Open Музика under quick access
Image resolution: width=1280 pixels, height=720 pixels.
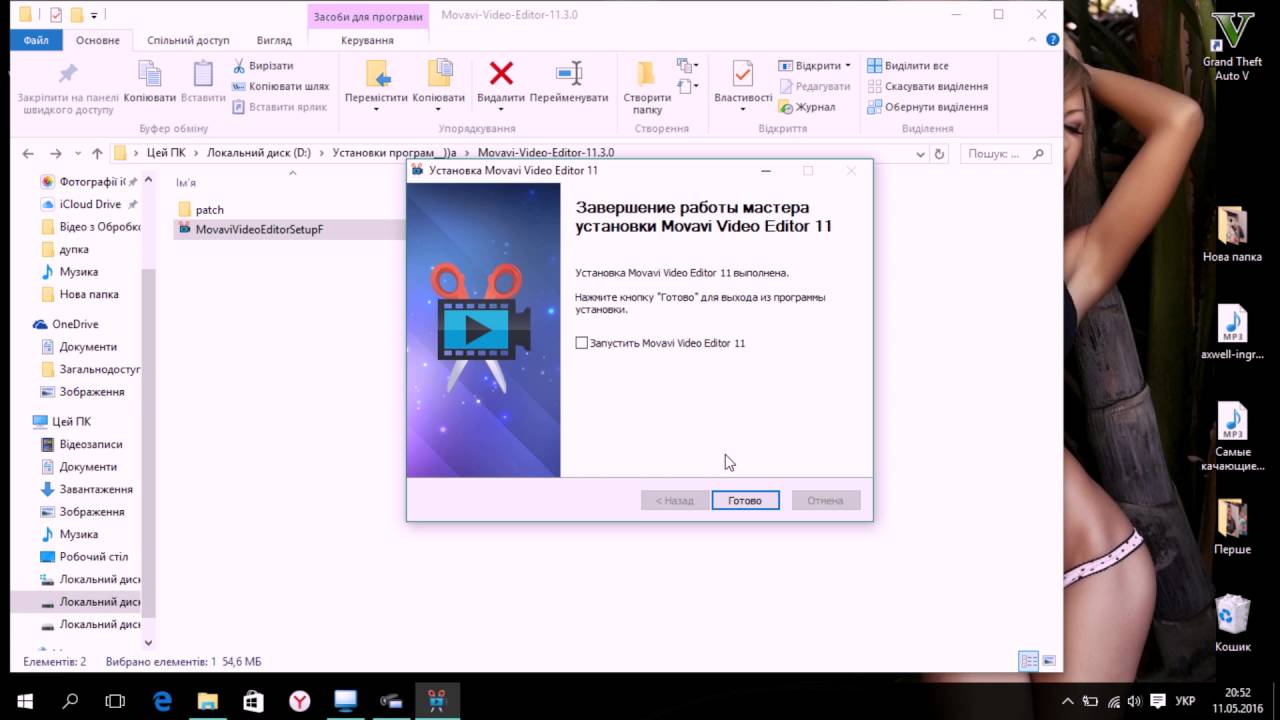click(x=78, y=272)
